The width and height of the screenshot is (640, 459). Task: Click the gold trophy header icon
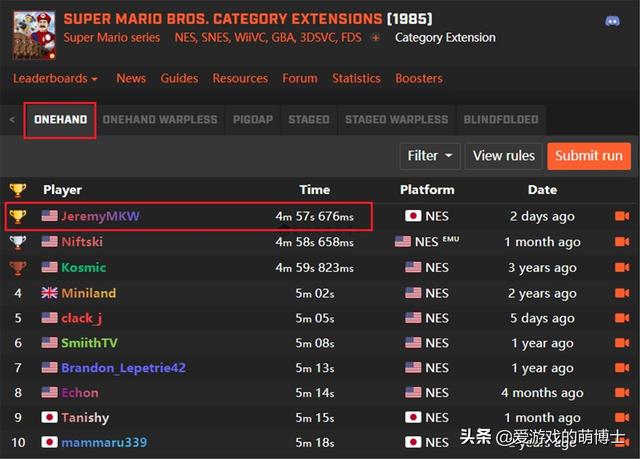pos(18,190)
